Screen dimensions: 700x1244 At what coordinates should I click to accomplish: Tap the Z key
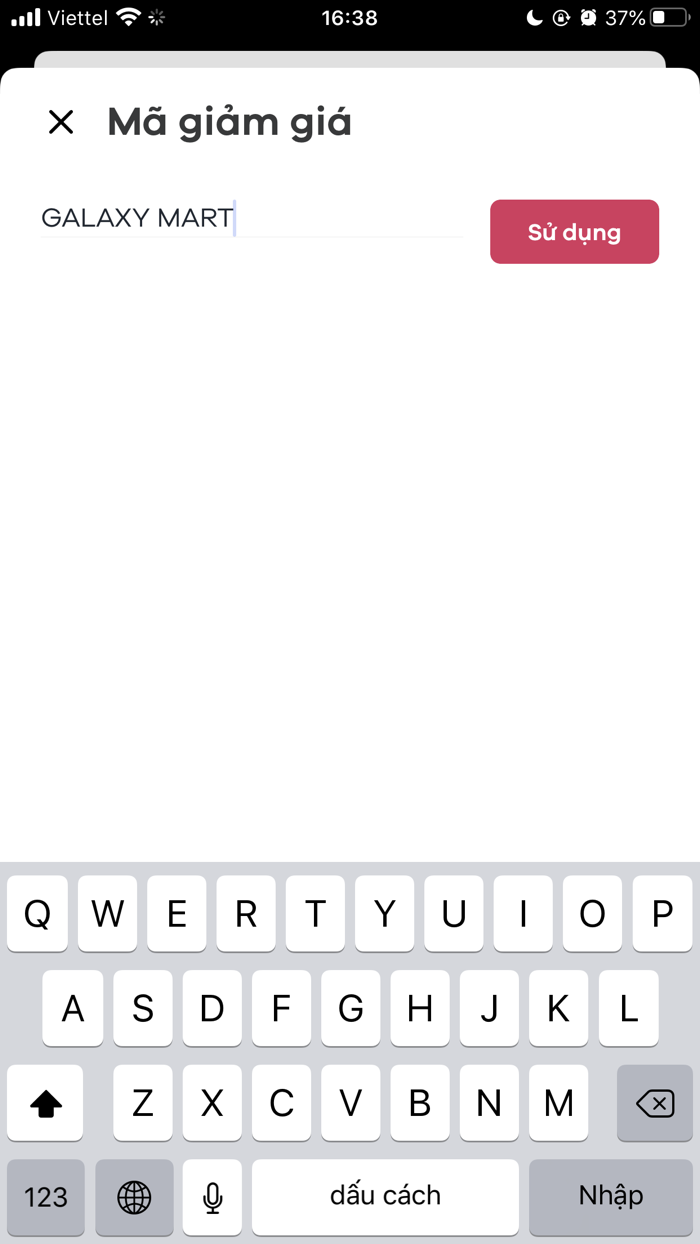point(143,1103)
